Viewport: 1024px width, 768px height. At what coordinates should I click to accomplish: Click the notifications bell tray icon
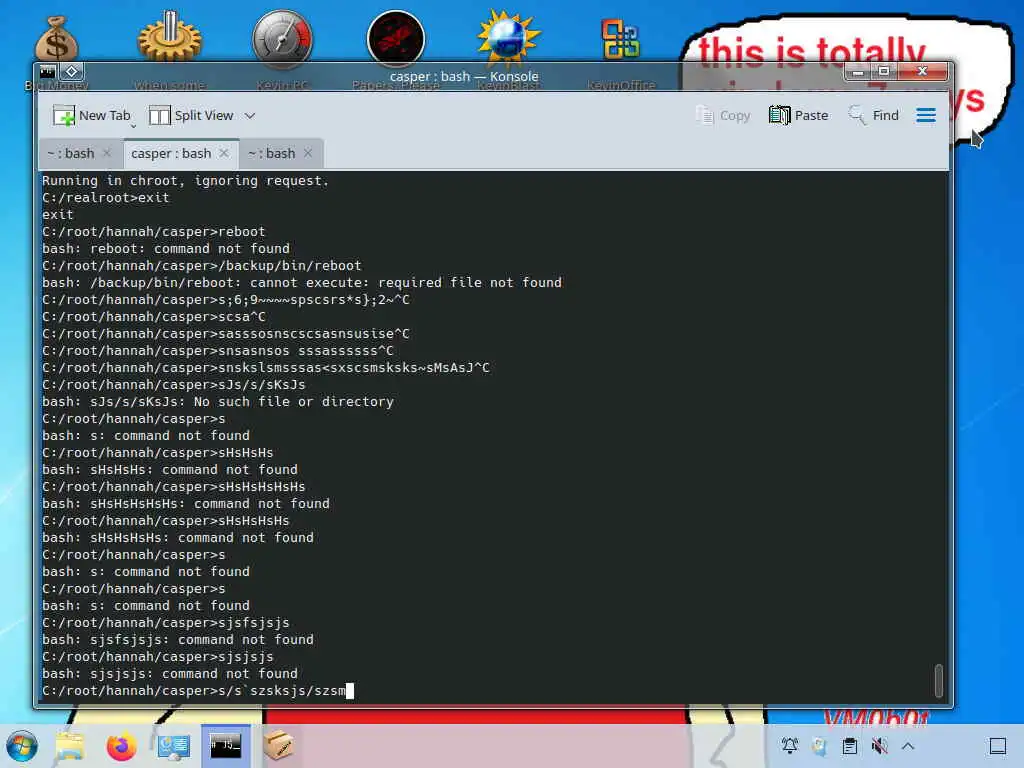click(x=790, y=746)
